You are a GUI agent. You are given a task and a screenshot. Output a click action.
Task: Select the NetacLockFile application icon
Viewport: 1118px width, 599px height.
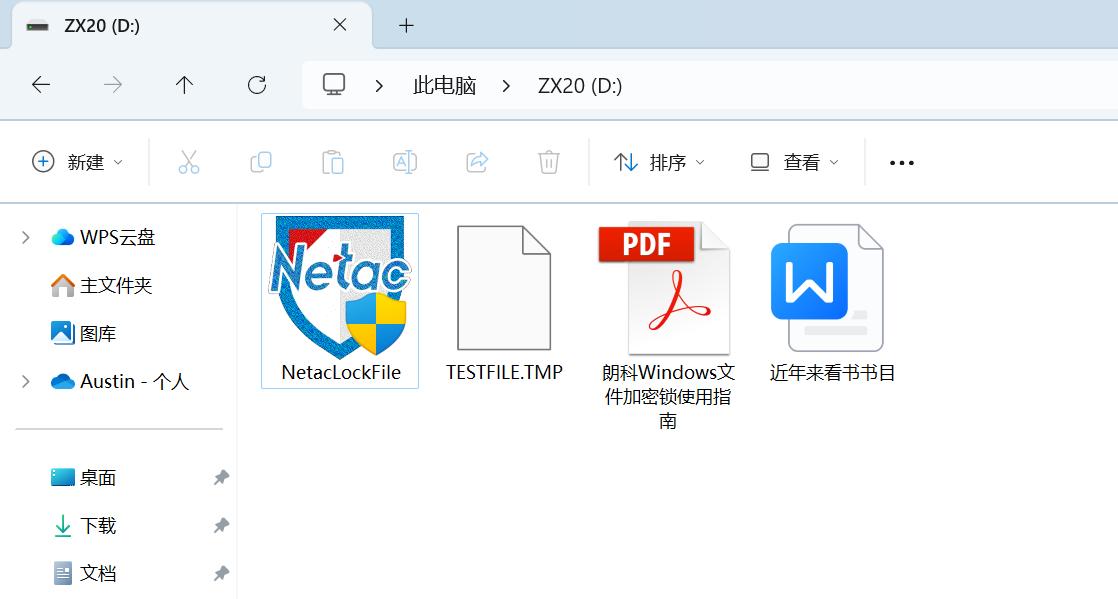coord(340,287)
